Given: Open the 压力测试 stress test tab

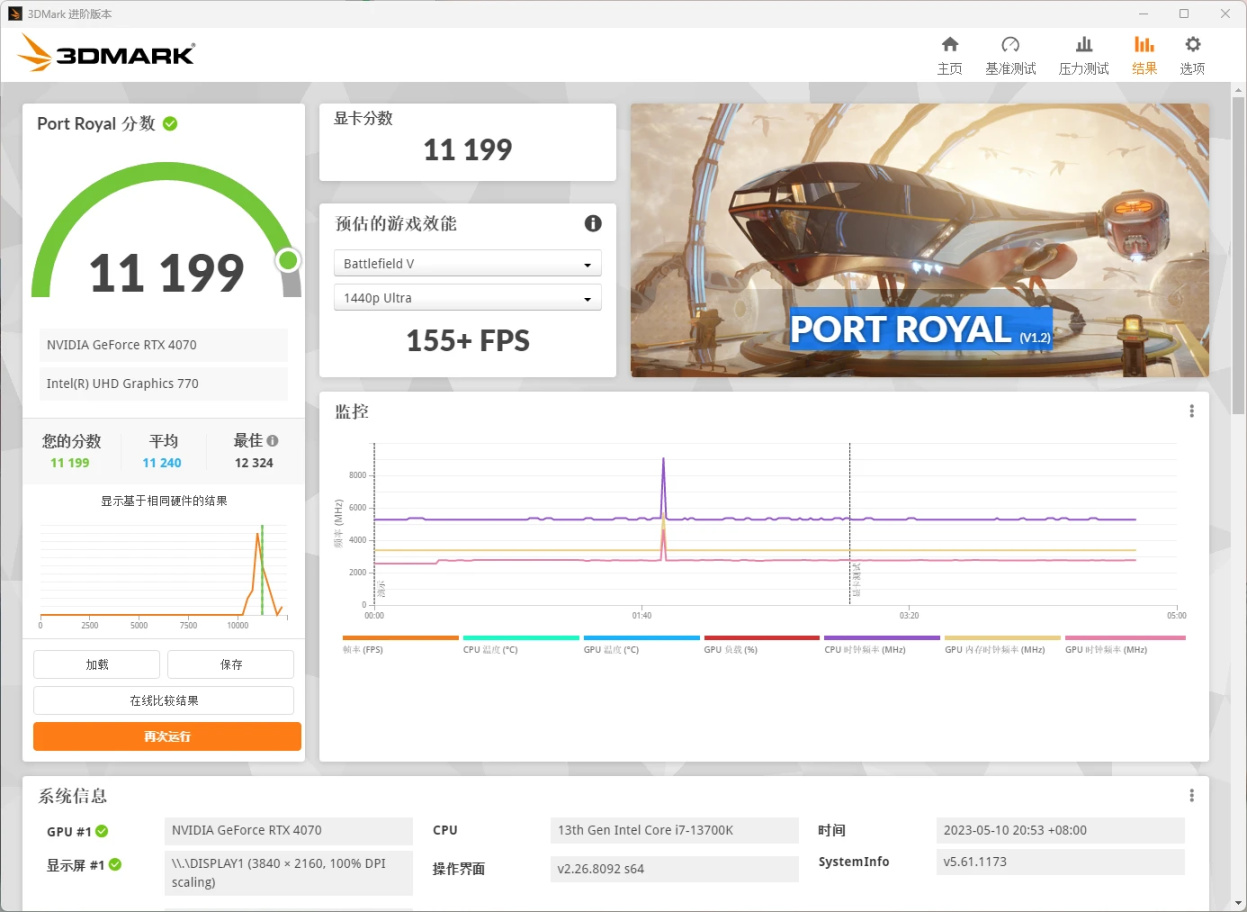Looking at the screenshot, I should pyautogui.click(x=1084, y=56).
